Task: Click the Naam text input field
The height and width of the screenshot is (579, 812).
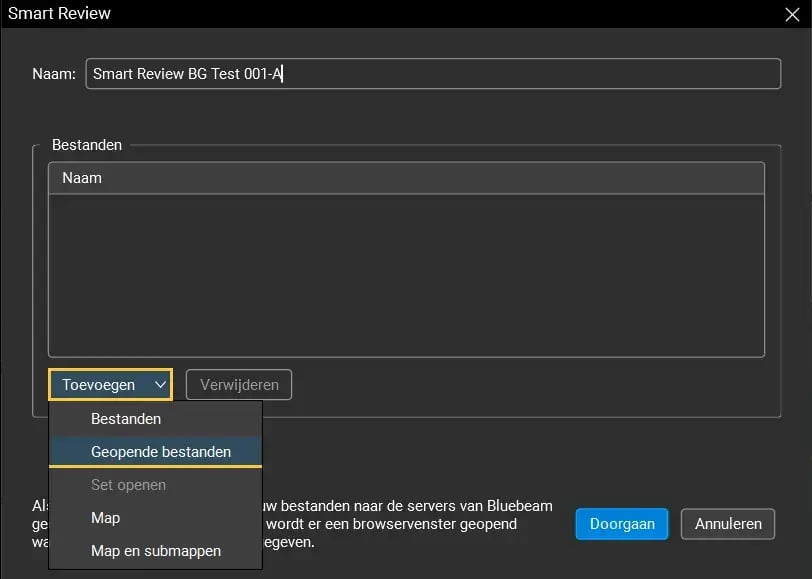Action: click(x=433, y=74)
